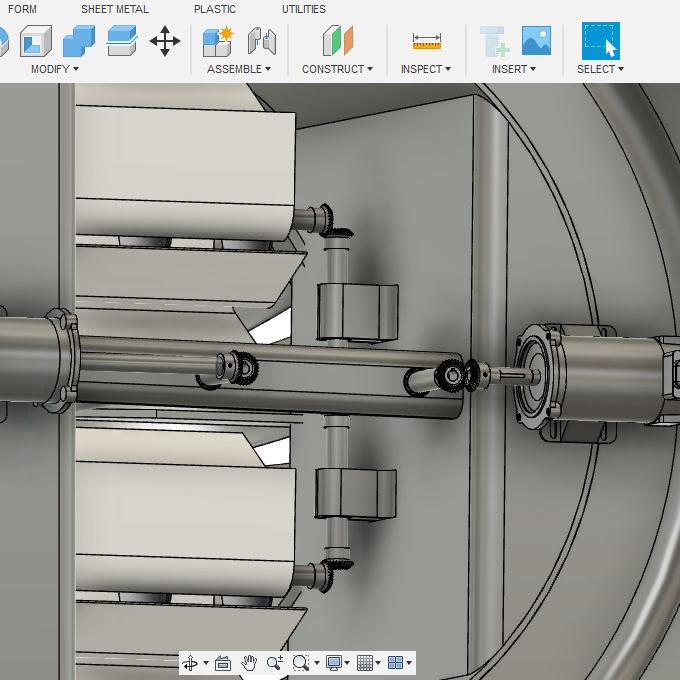This screenshot has width=680, height=680.
Task: Open the Grid and Snaps dropdown arrow
Action: coord(378,663)
